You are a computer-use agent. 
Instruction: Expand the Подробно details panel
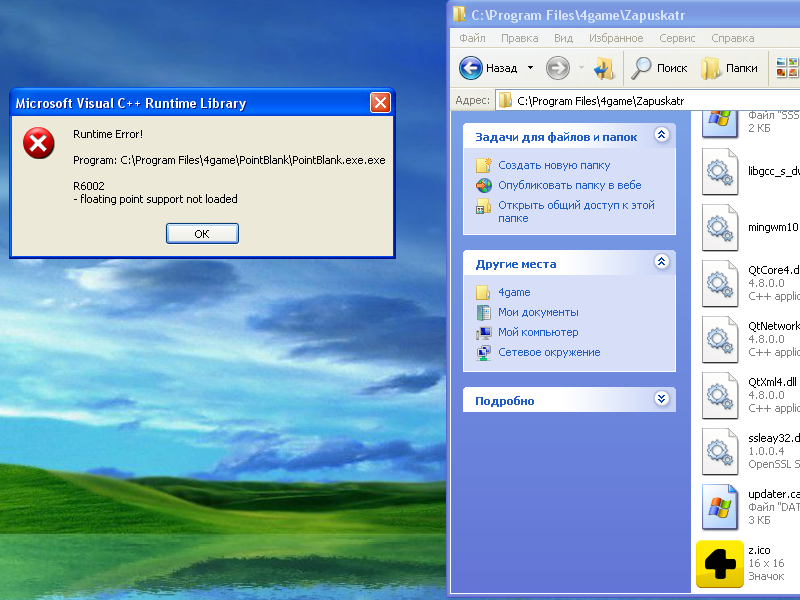pos(661,398)
